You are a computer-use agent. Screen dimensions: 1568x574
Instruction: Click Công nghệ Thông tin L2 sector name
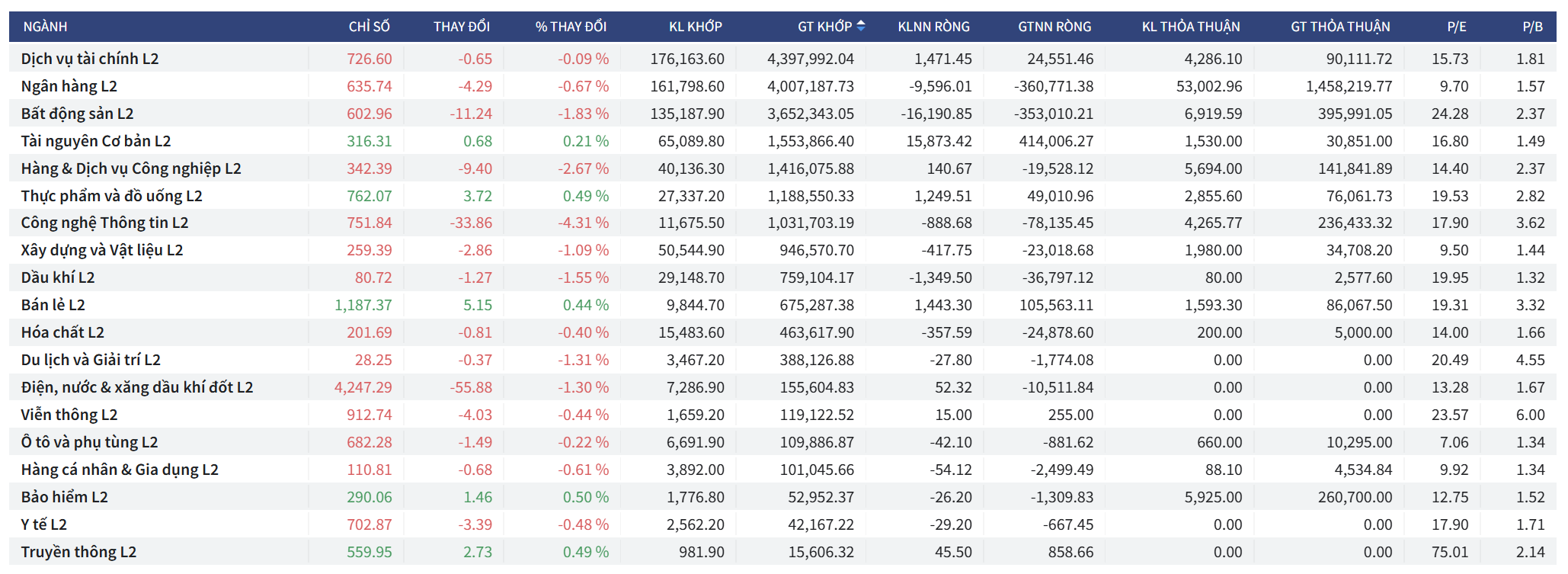click(104, 223)
